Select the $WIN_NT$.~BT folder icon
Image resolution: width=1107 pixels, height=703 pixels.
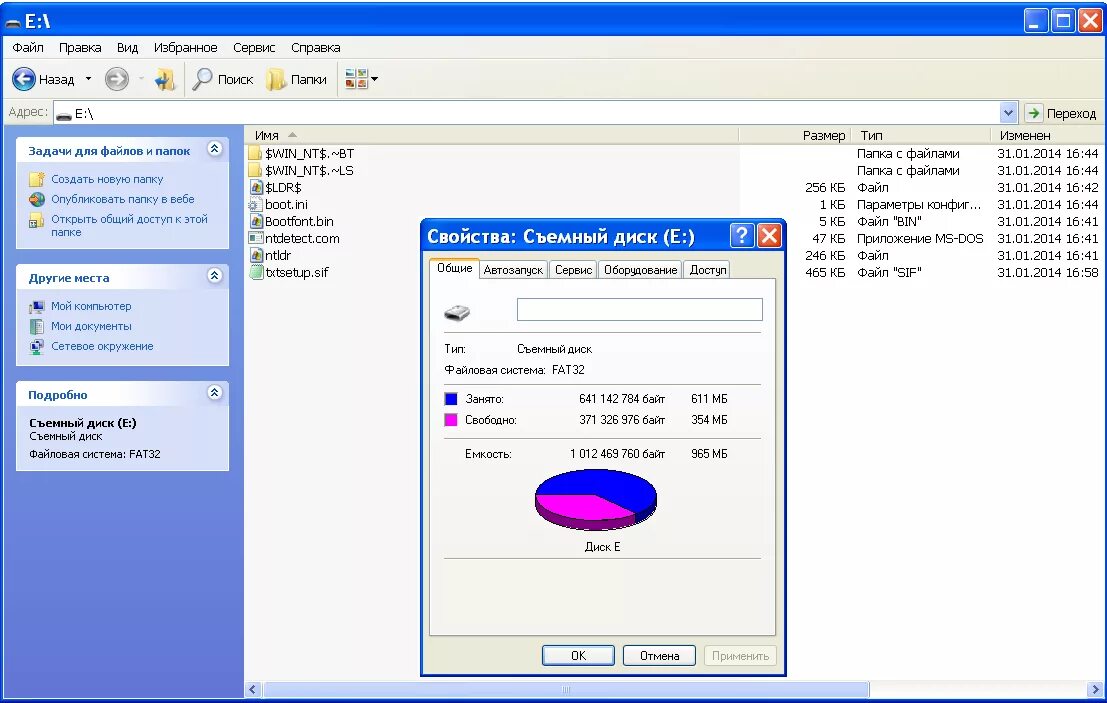coord(256,153)
